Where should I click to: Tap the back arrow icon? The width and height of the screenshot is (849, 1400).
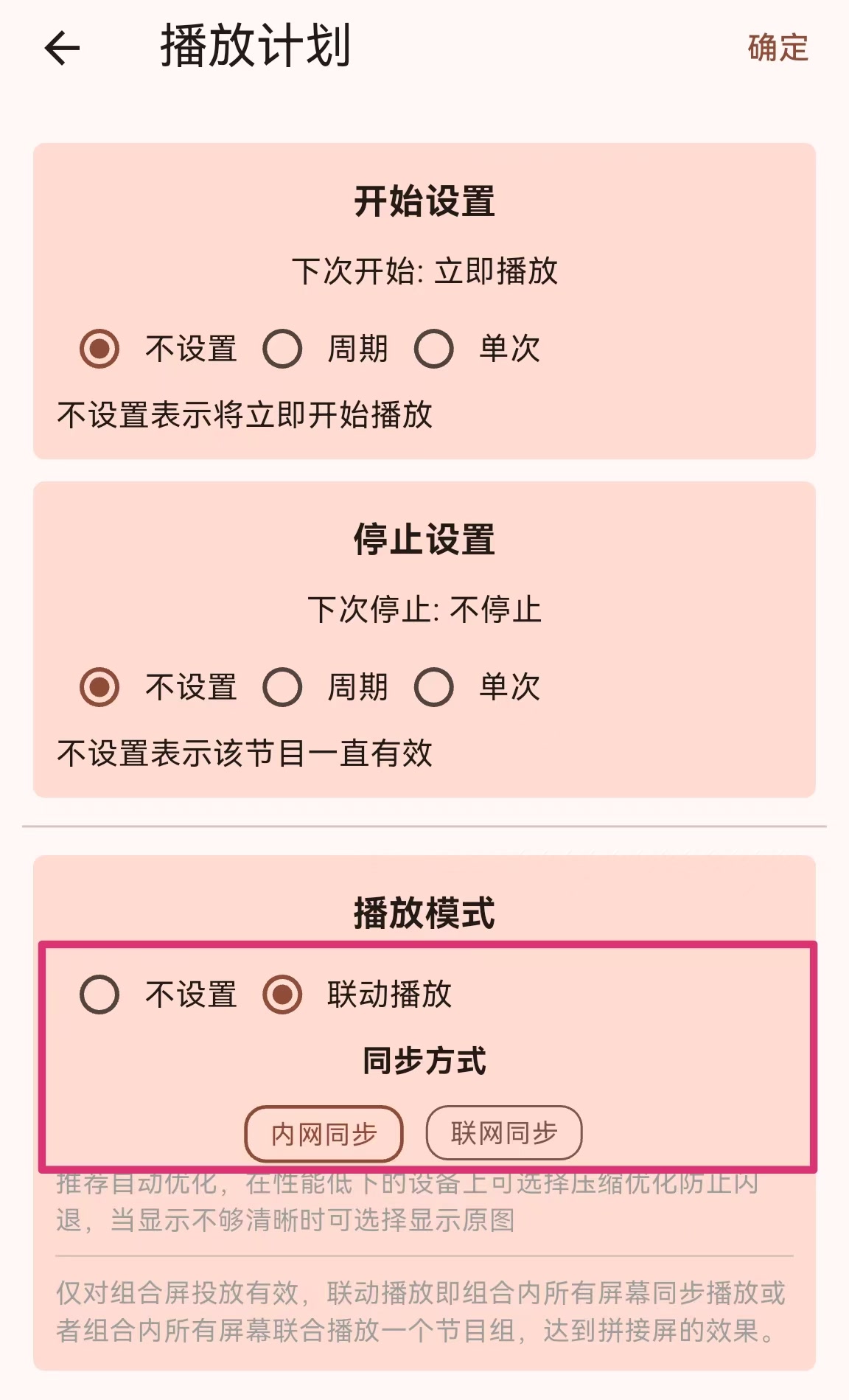click(62, 49)
